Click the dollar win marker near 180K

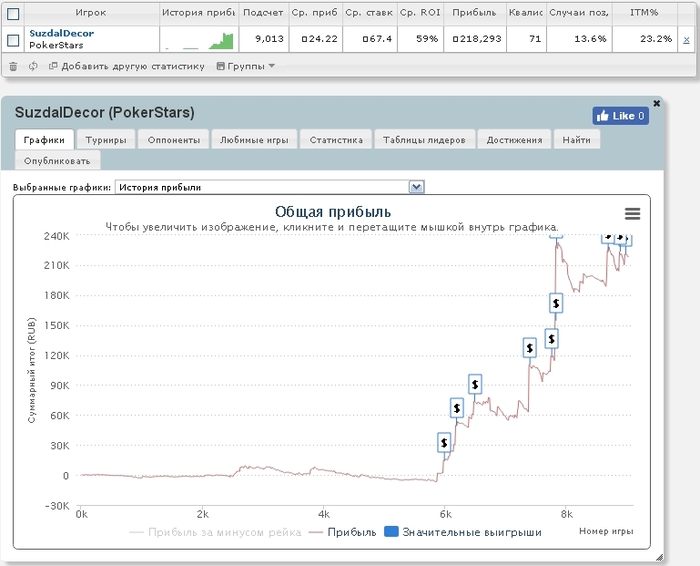click(556, 303)
